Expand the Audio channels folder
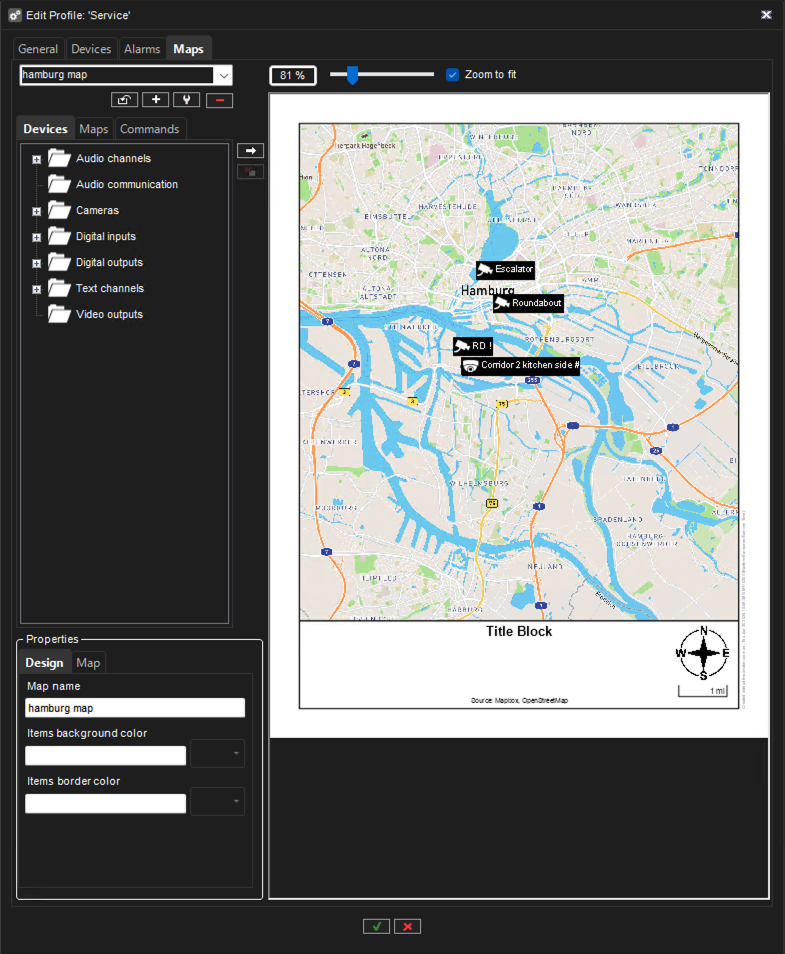 [x=37, y=159]
